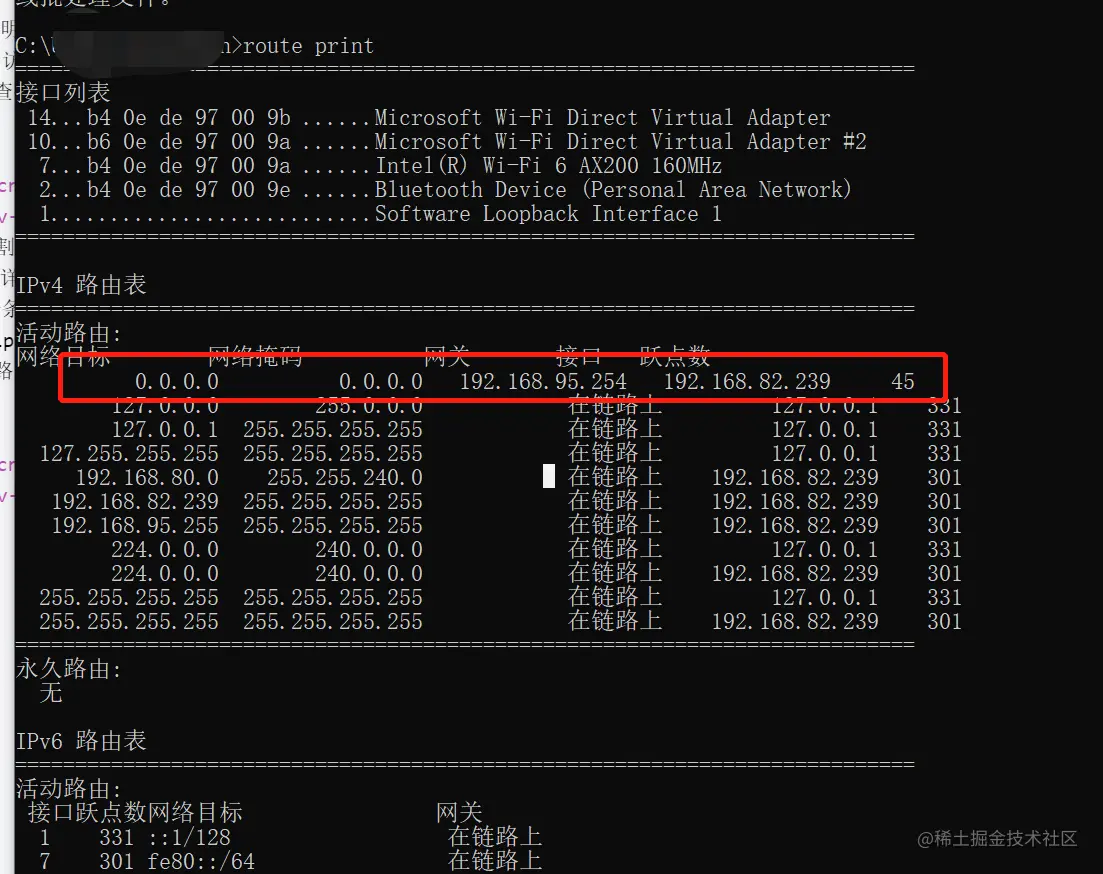Select the '接口列表' heading
Viewport: 1103px width, 874px height.
pyautogui.click(x=63, y=92)
